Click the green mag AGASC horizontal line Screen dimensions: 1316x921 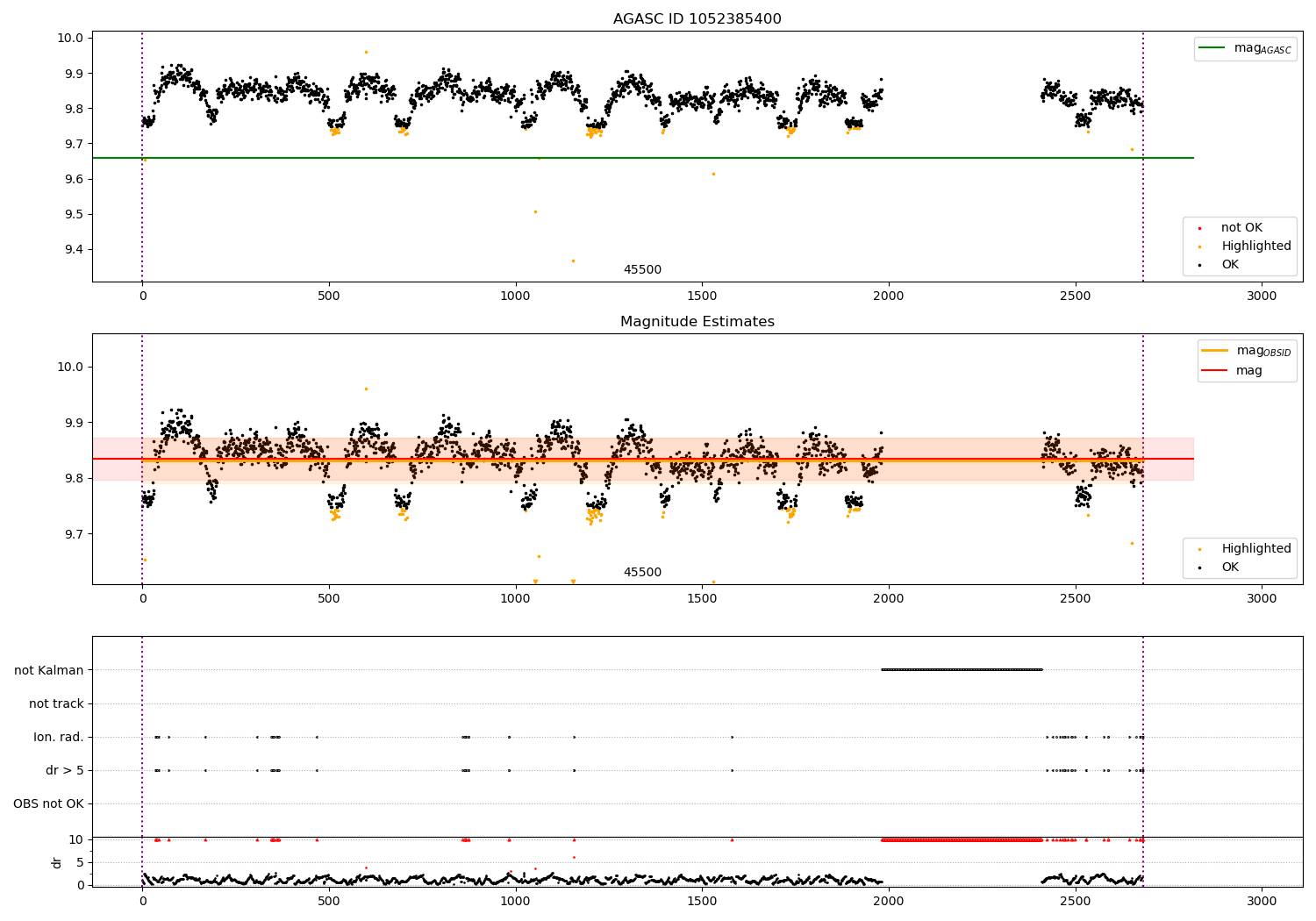[642, 158]
